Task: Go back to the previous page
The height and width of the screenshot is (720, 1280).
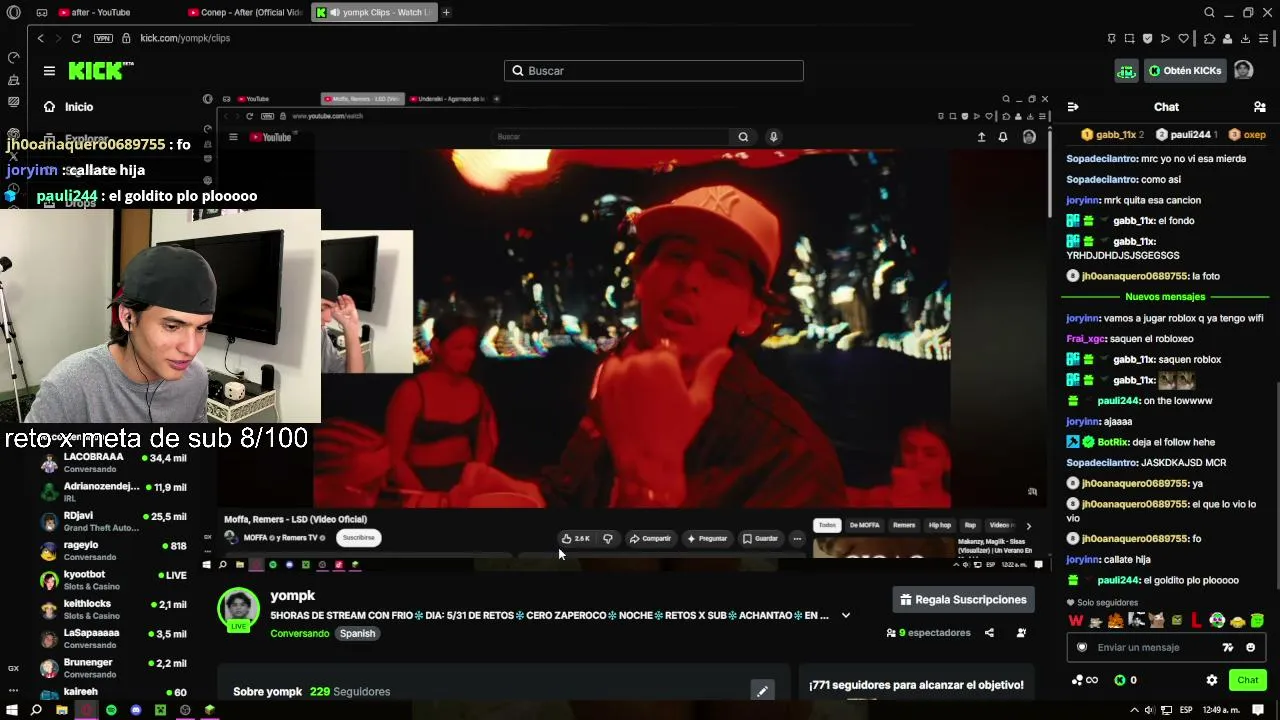Action: (x=41, y=38)
